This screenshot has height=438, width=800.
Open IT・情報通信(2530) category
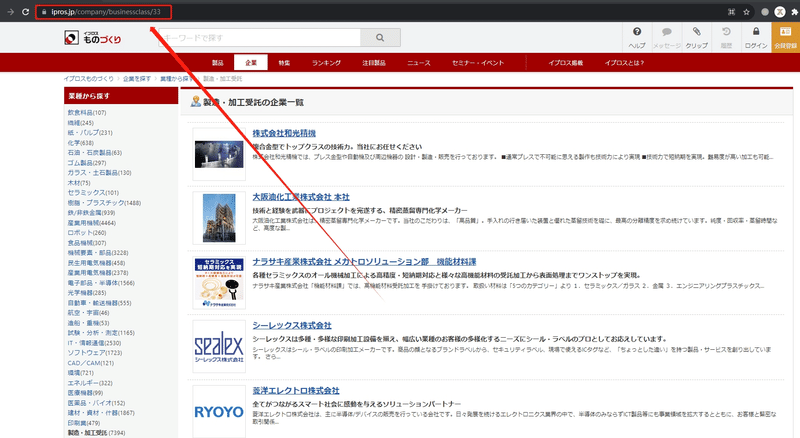point(94,343)
